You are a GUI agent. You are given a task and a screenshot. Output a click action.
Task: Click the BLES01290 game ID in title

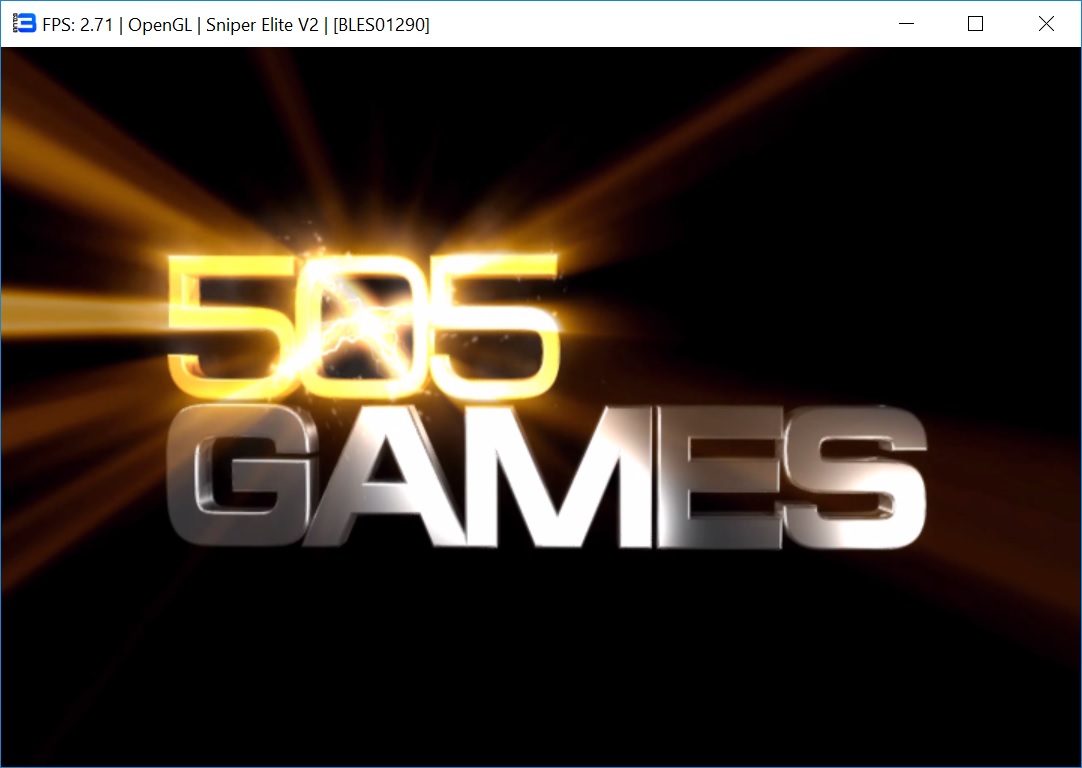381,25
